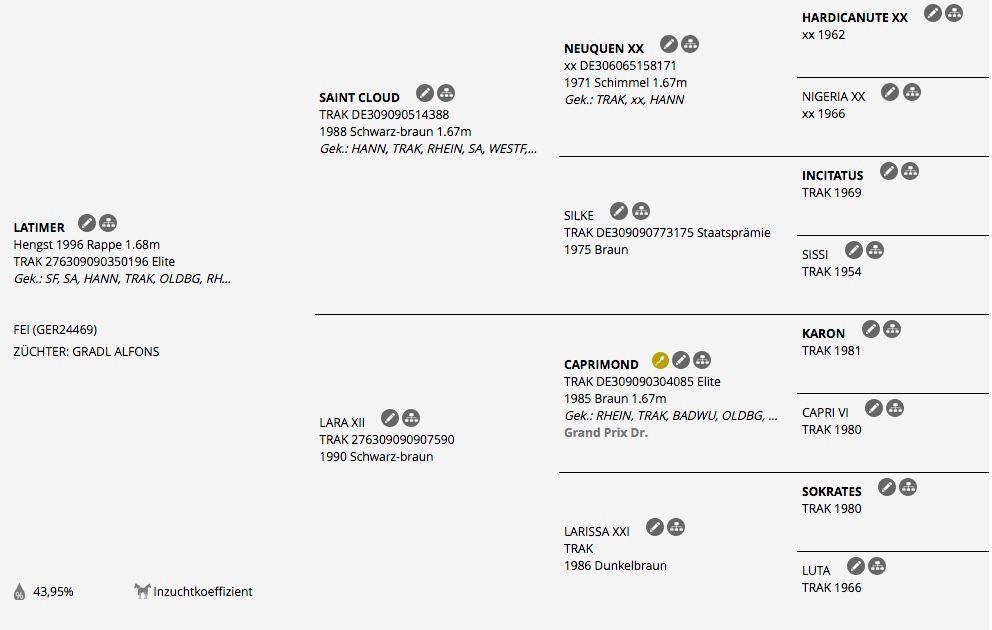The height and width of the screenshot is (630, 992).
Task: Open the pedigree tree icon for NEUQUEN XX
Action: click(690, 44)
